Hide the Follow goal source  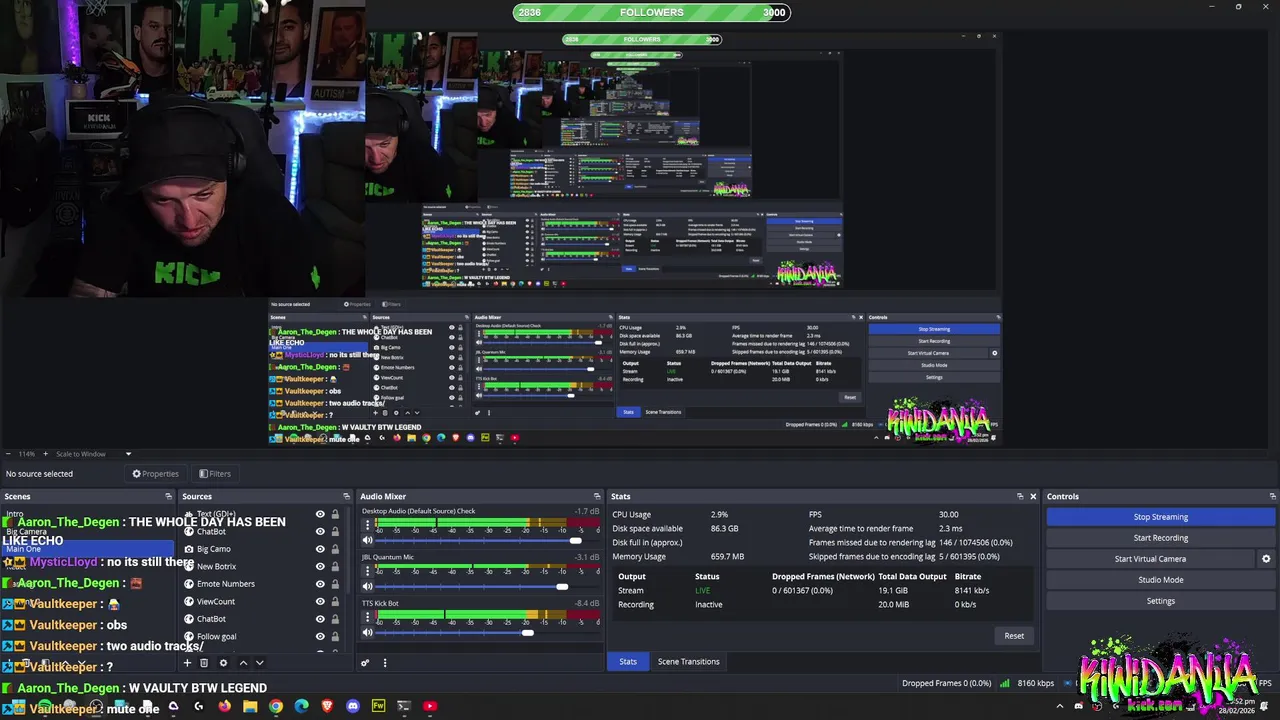pos(320,636)
